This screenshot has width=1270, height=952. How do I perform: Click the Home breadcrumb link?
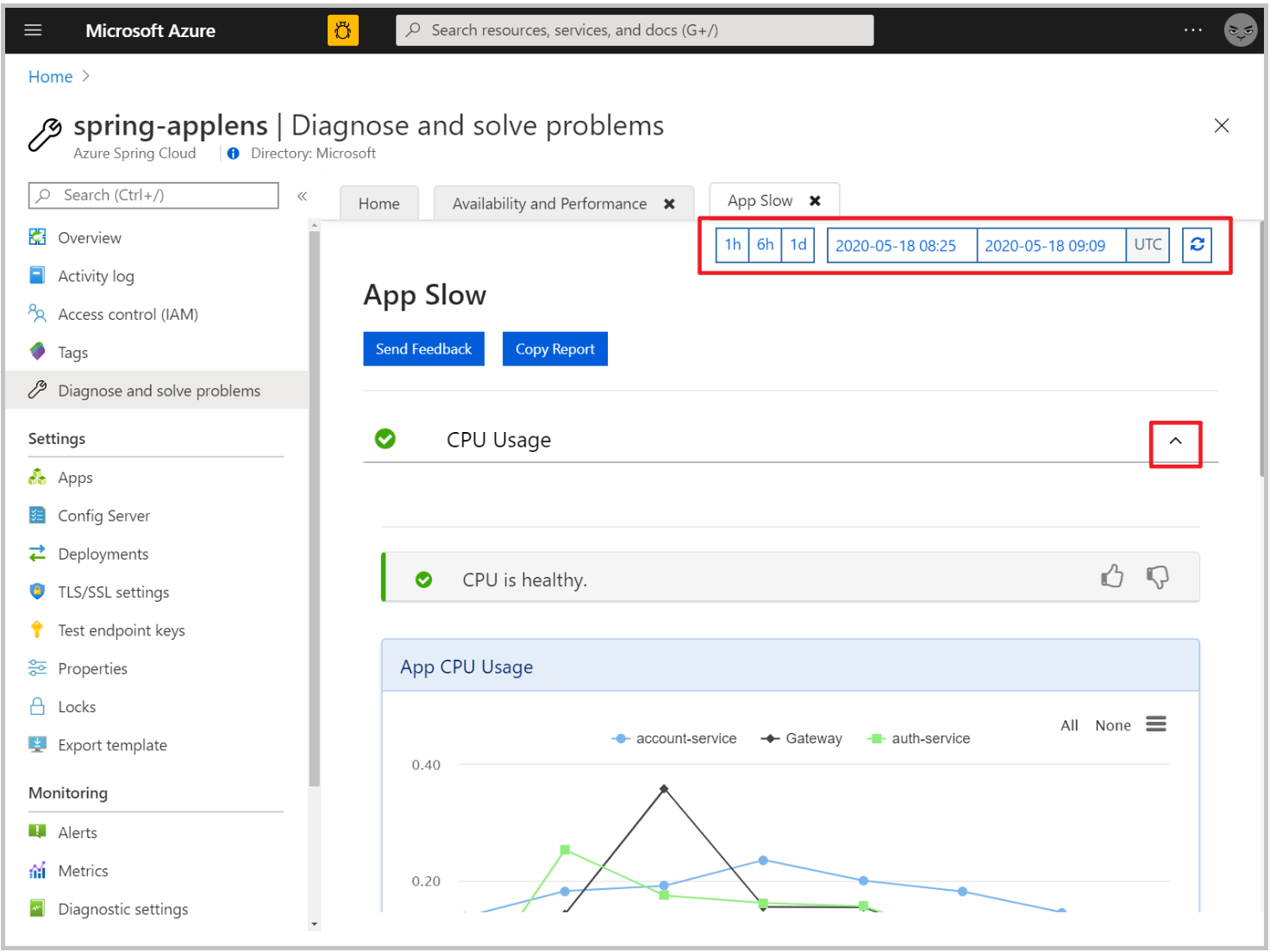click(x=50, y=77)
